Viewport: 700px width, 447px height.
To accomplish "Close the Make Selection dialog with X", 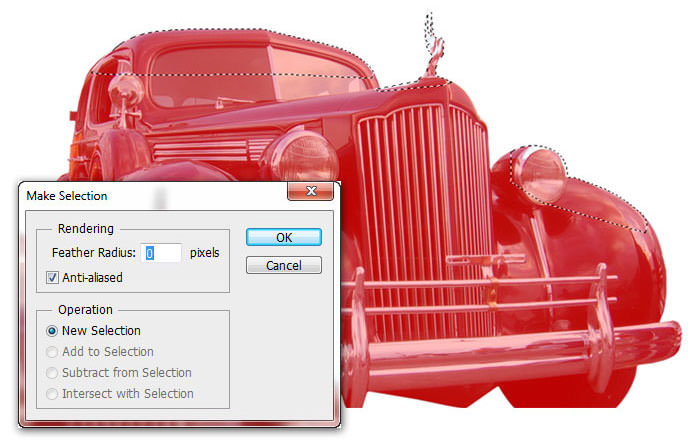I will coord(311,191).
